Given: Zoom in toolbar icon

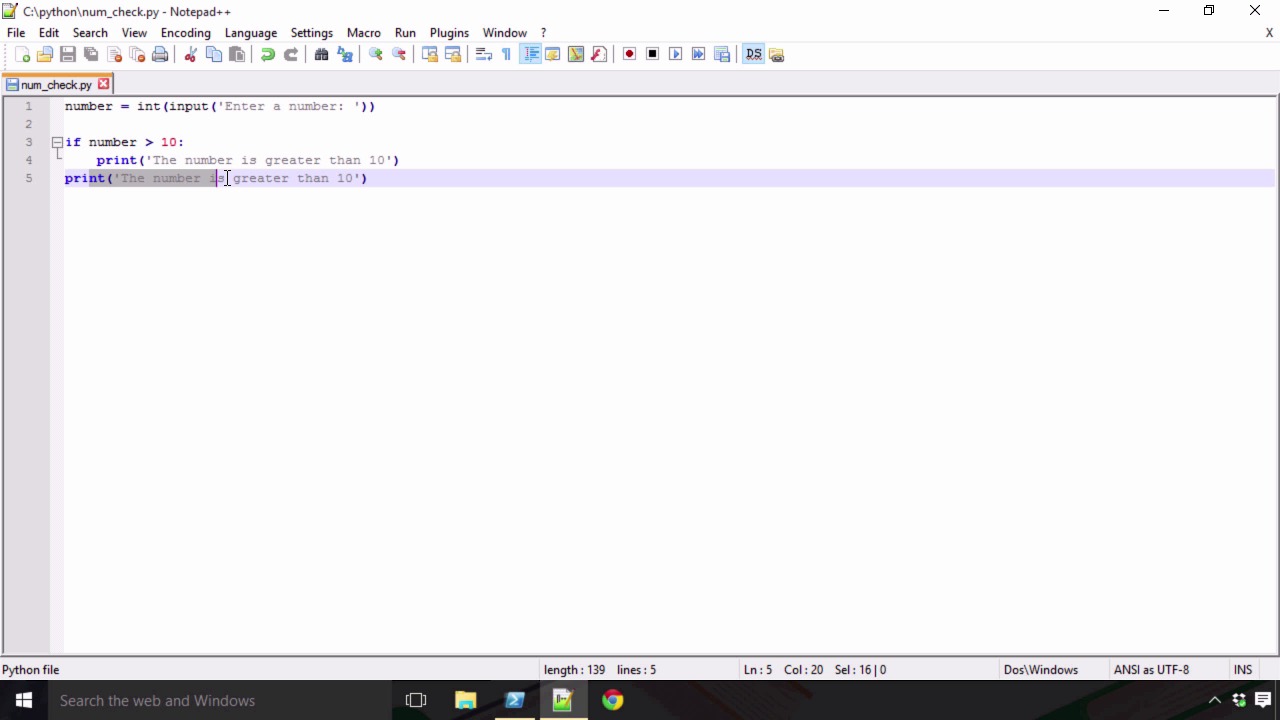Looking at the screenshot, I should tap(375, 54).
